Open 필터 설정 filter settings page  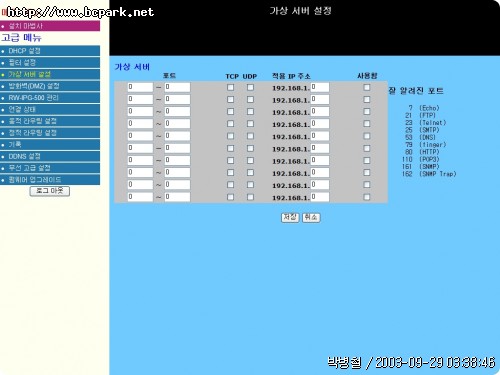click(x=50, y=62)
